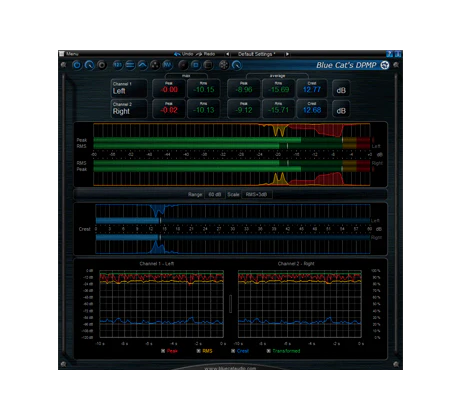The image size is (460, 416).
Task: Click the three-dots icon in toolbar
Action: [x=155, y=65]
